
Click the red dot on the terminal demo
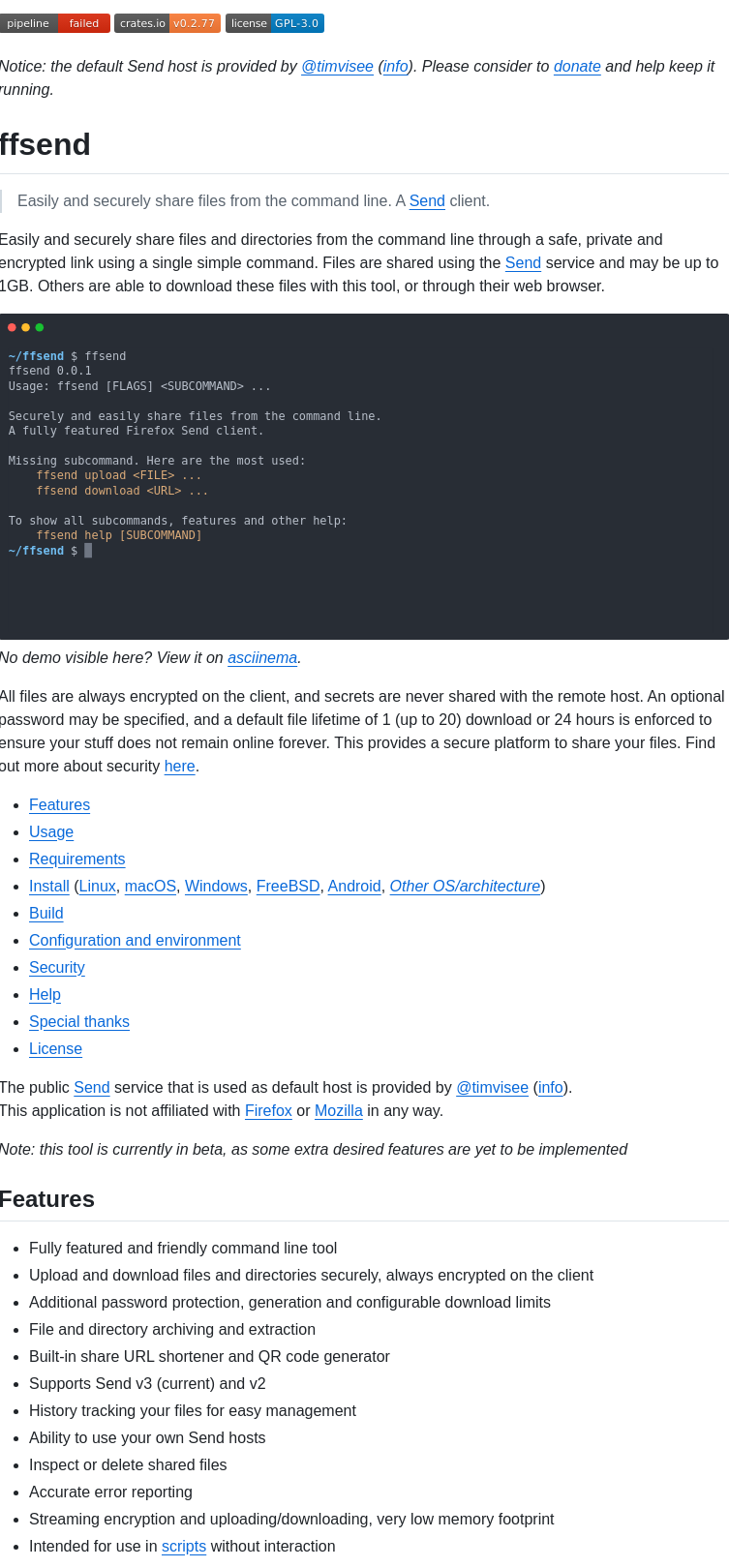(11, 327)
